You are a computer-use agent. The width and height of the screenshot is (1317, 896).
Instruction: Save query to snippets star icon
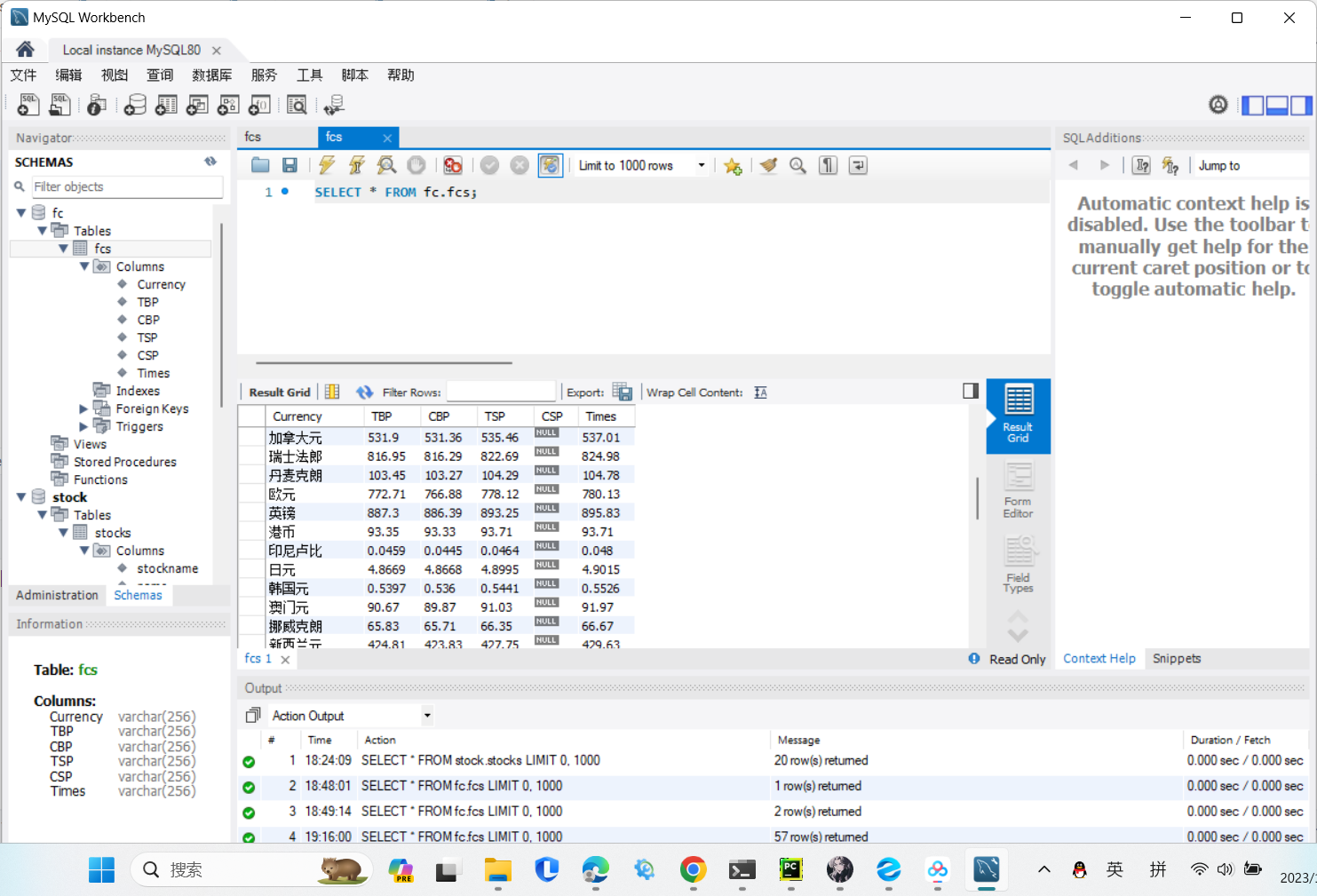(x=733, y=165)
